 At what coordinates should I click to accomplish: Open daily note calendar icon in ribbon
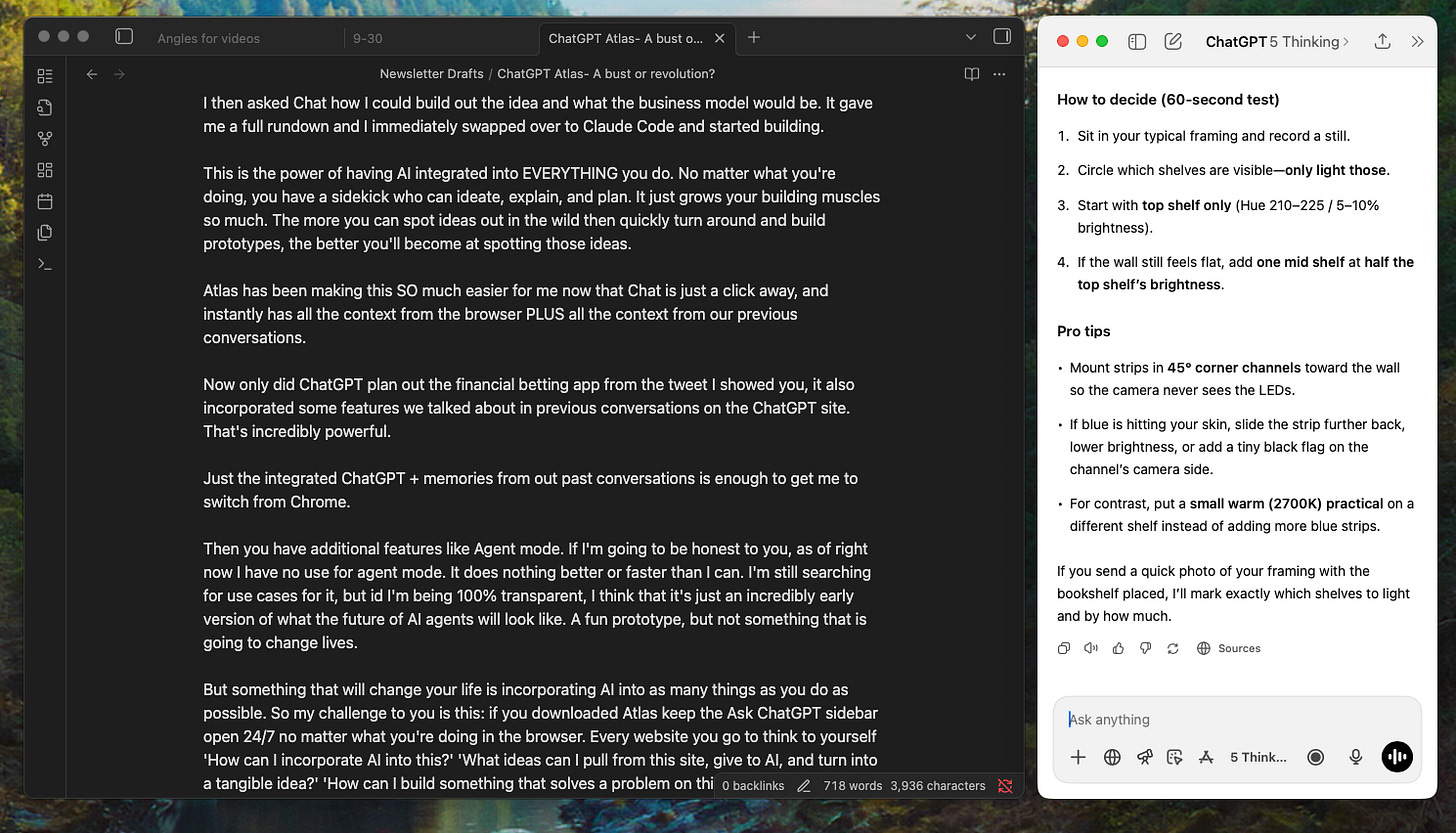[44, 201]
